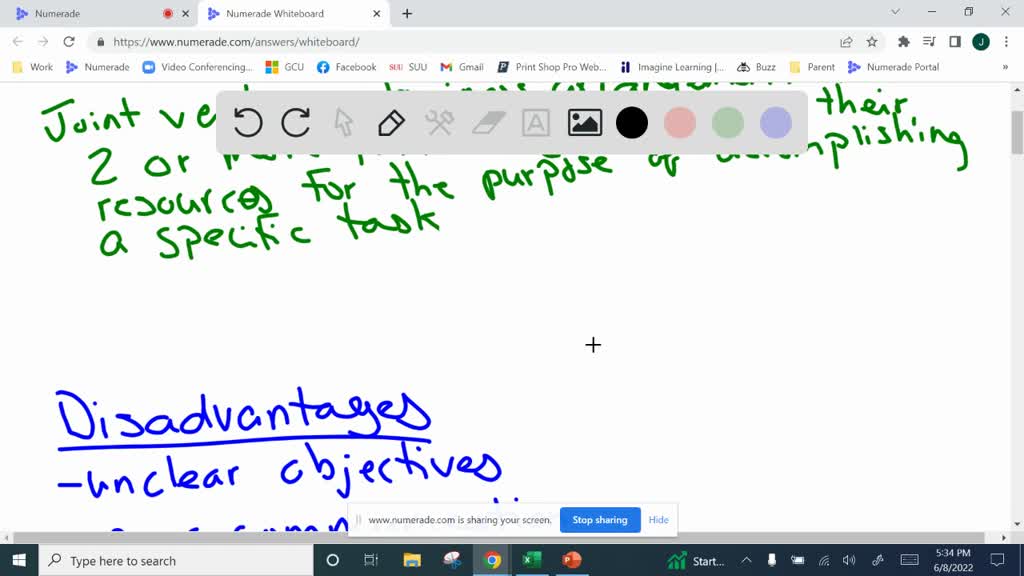Activate the text box tool

(536, 123)
